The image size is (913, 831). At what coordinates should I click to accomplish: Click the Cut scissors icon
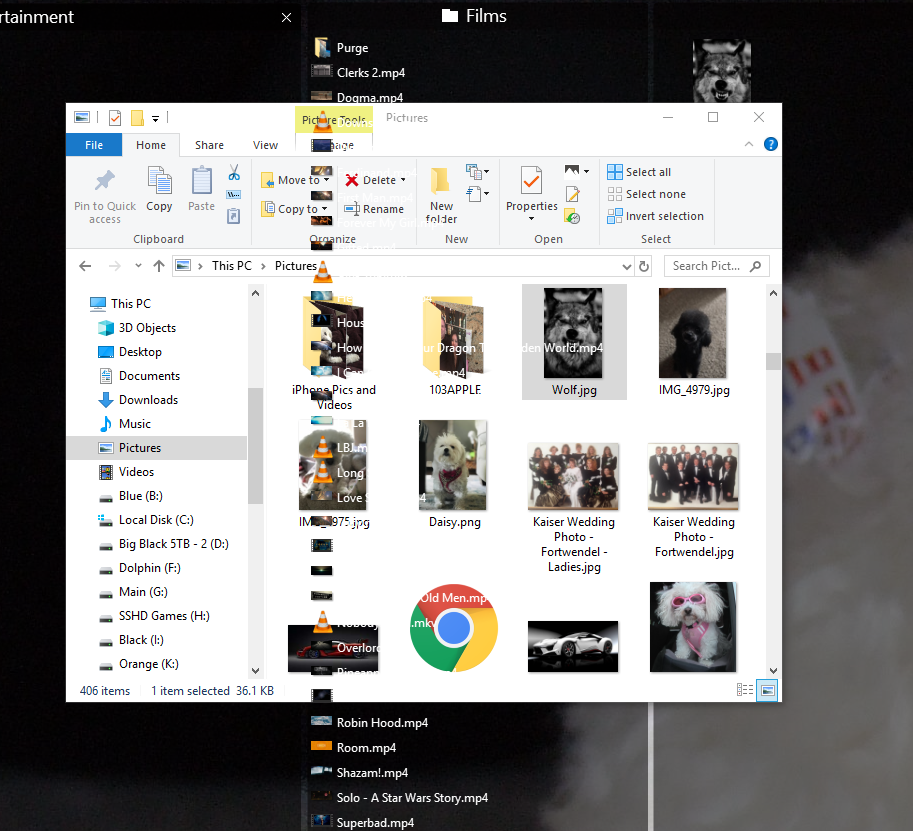click(234, 172)
